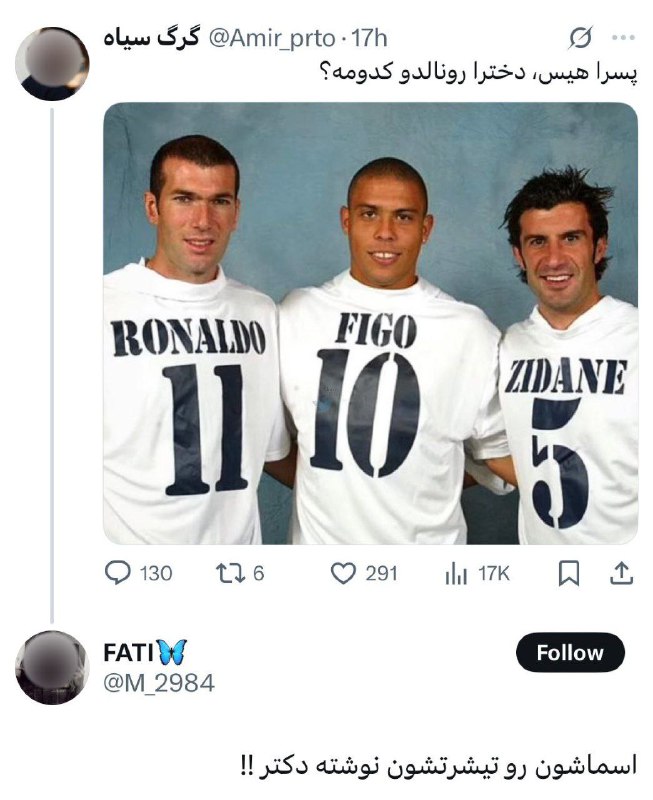Tap the reply count number 130

coord(156,573)
